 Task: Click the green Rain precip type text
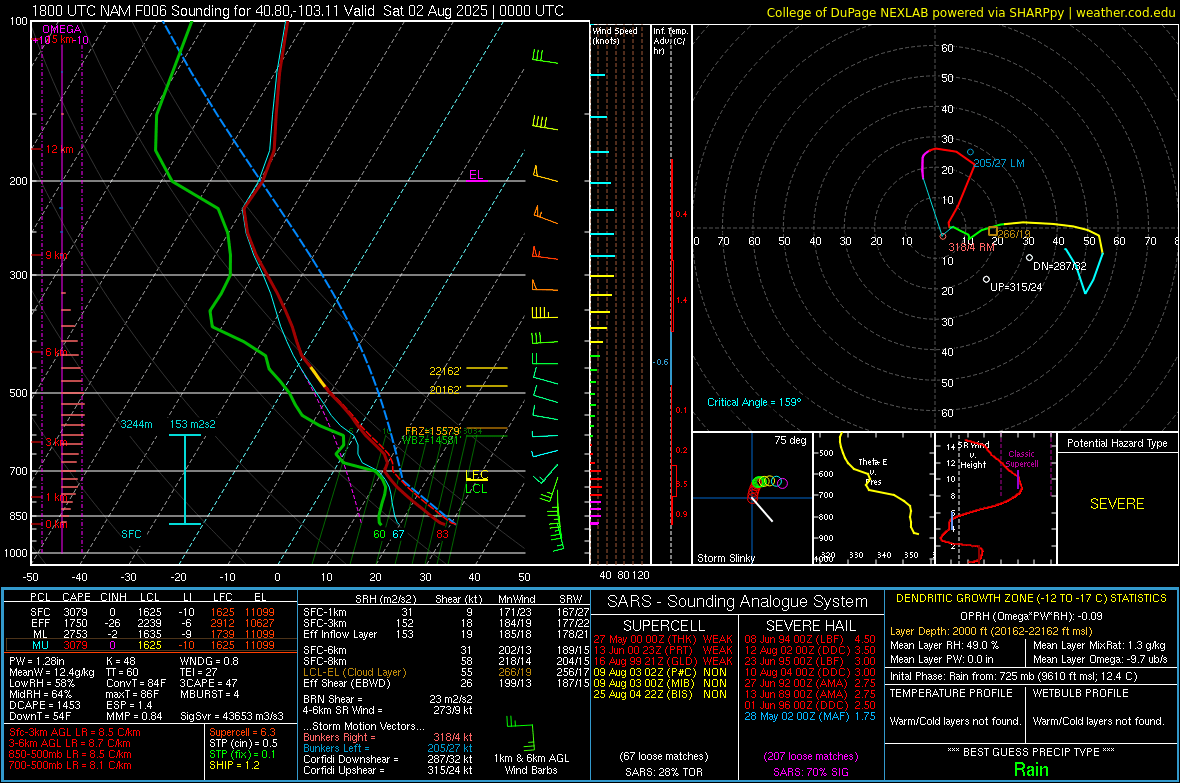[1031, 769]
